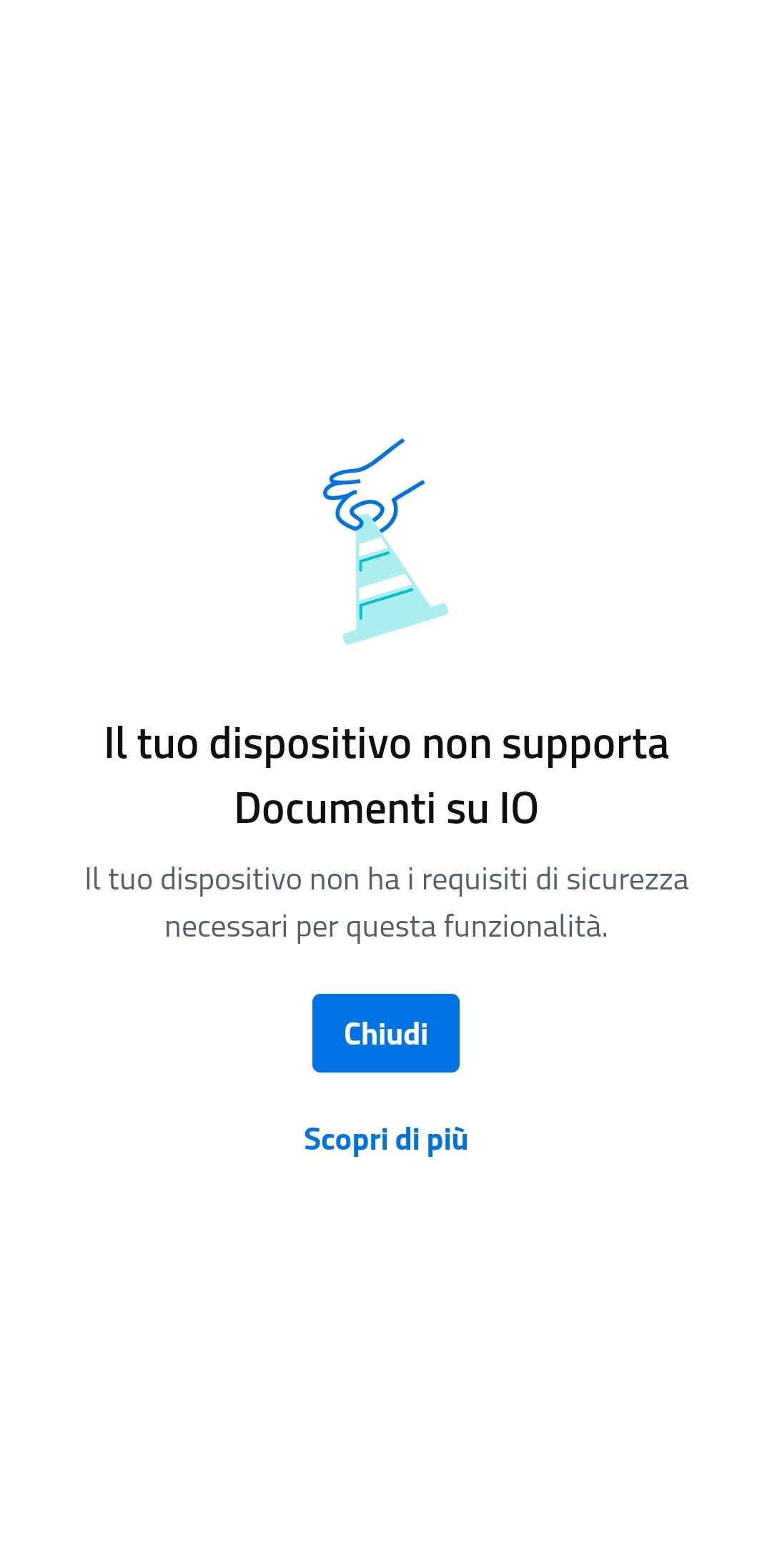Click the word 'Documenti' in the title
Viewport: 772px width, 1568px height.
click(x=335, y=809)
